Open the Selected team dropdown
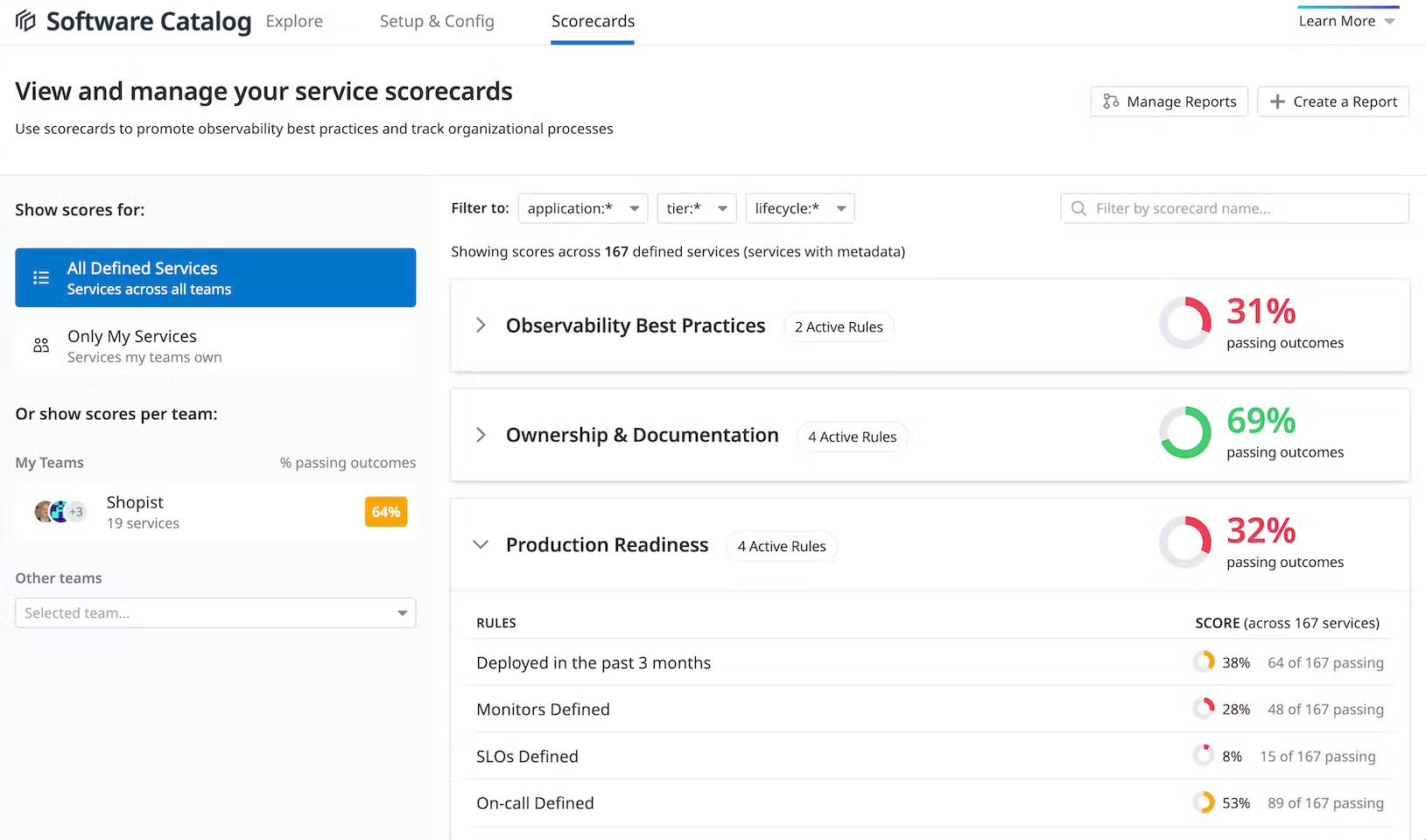Viewport: 1426px width, 840px height. click(215, 612)
